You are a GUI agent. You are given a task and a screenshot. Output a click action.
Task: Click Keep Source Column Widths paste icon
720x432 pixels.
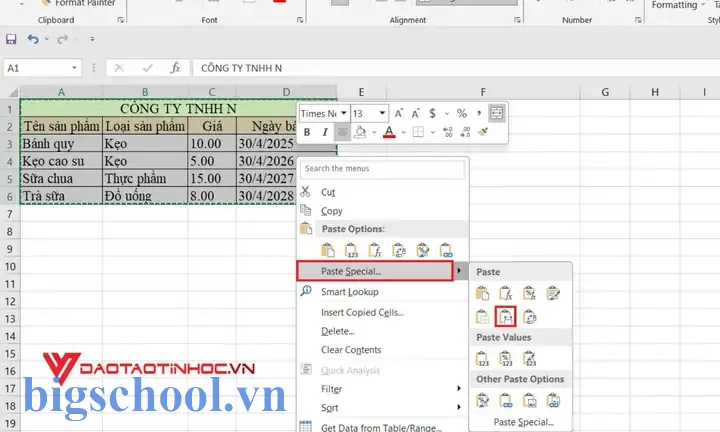tap(506, 317)
